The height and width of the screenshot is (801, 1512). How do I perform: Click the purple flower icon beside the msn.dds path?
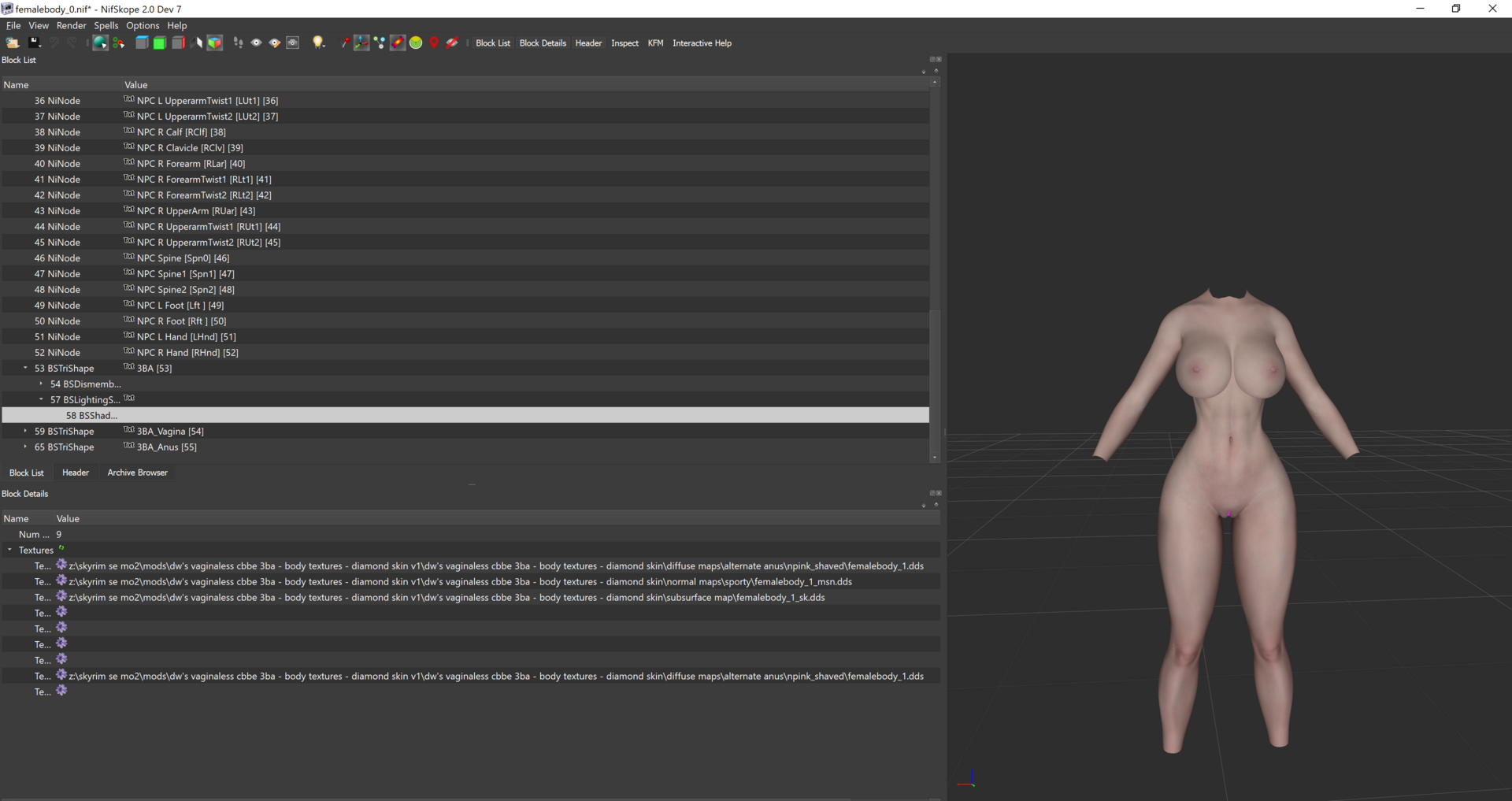click(x=61, y=580)
